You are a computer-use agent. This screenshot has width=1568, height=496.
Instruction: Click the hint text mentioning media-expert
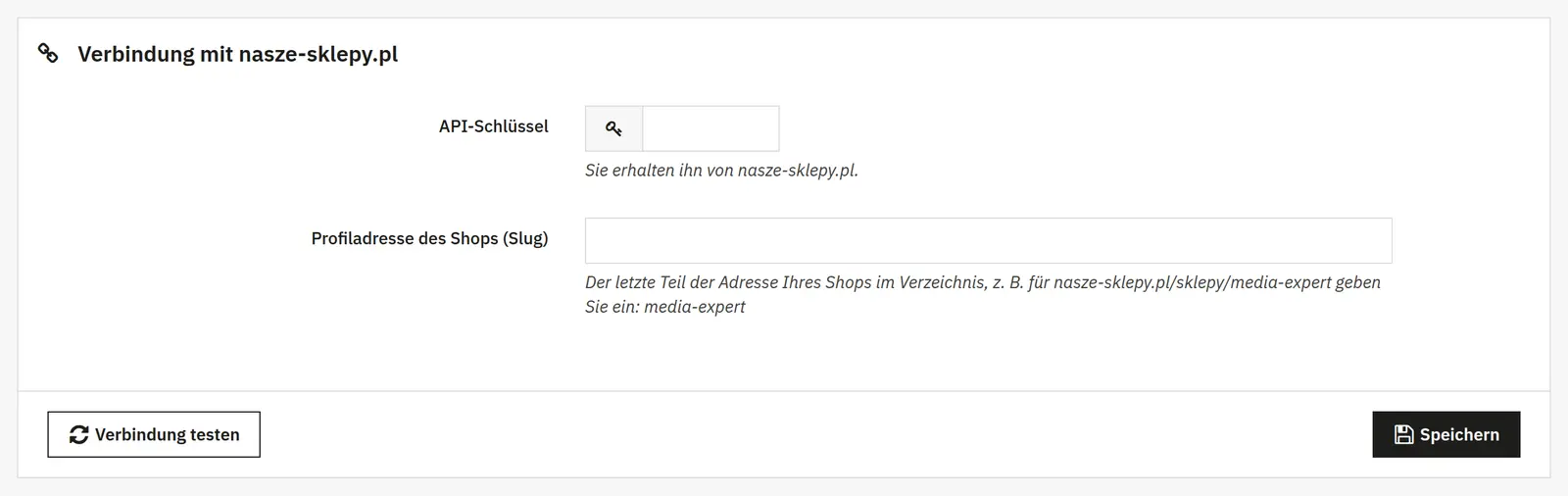[x=983, y=294]
